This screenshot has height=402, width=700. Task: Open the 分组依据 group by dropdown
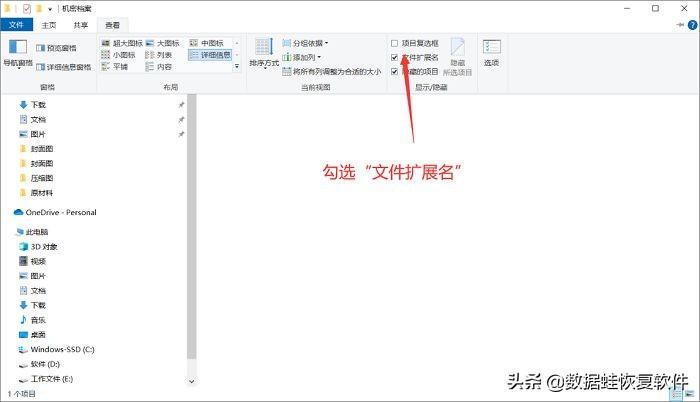pos(305,44)
